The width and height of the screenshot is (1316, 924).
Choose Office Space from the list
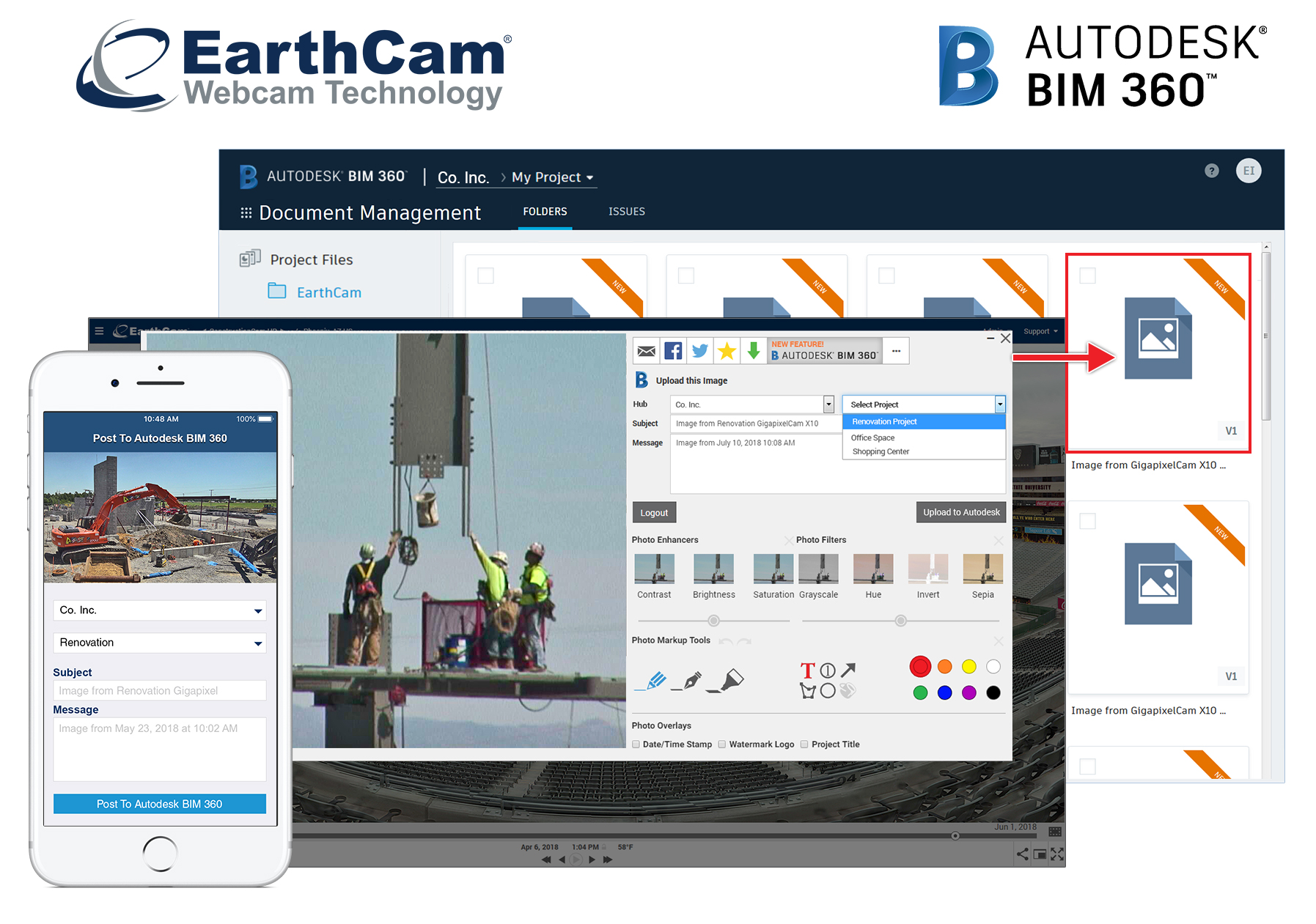pyautogui.click(x=924, y=437)
